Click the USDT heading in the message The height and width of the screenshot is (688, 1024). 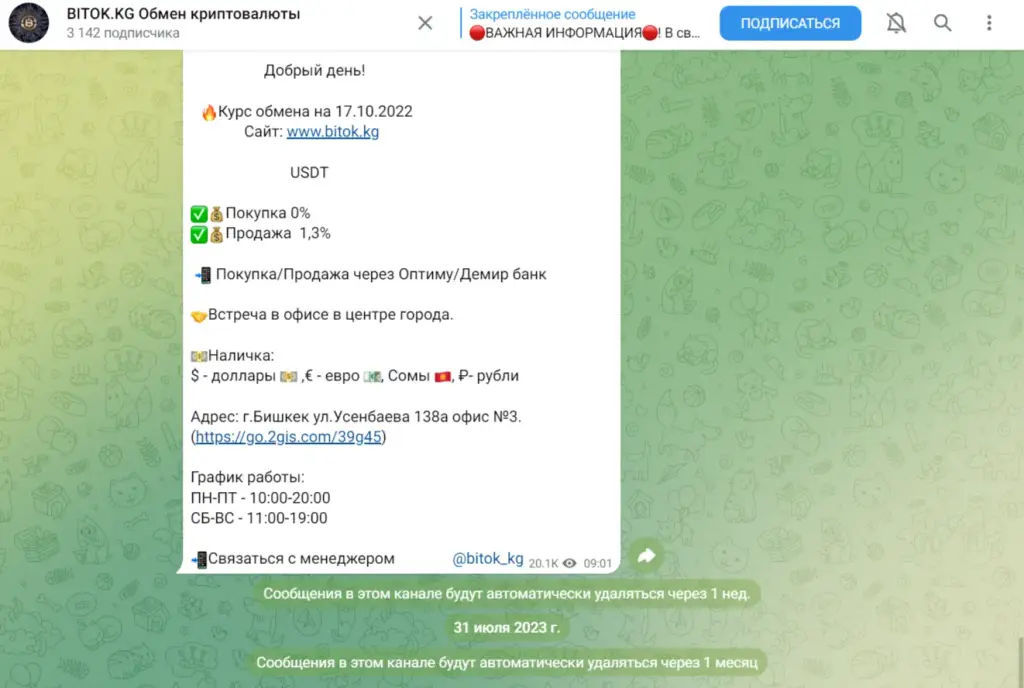coord(309,172)
